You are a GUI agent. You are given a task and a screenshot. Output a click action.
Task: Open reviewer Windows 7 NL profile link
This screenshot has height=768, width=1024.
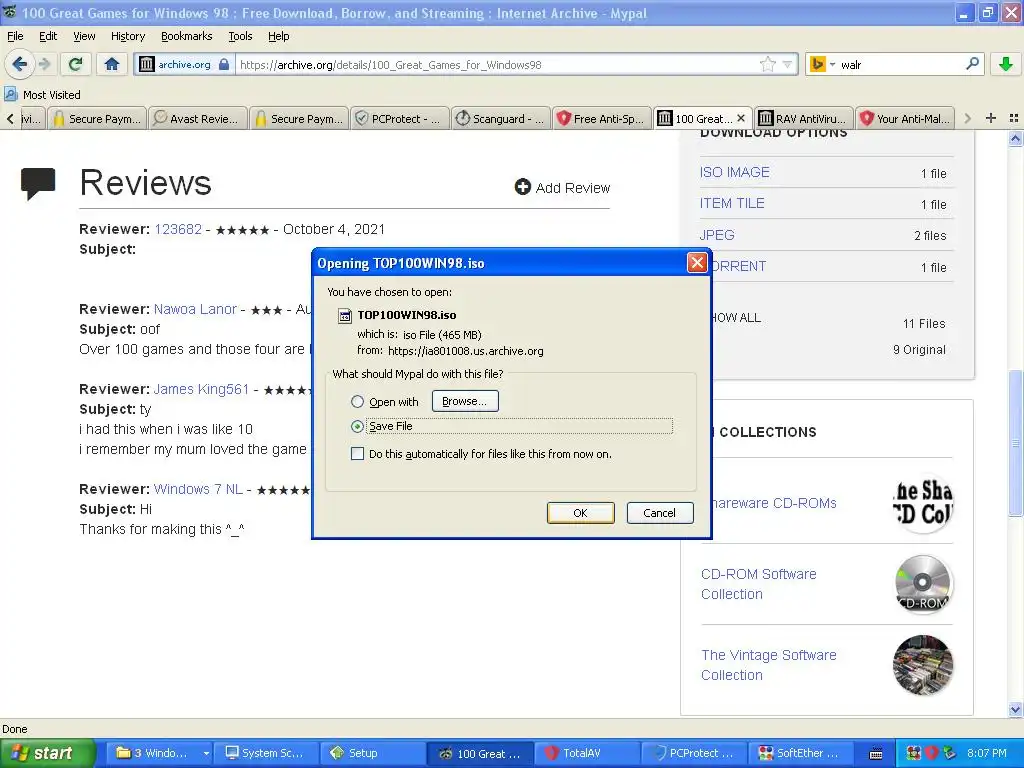(198, 489)
